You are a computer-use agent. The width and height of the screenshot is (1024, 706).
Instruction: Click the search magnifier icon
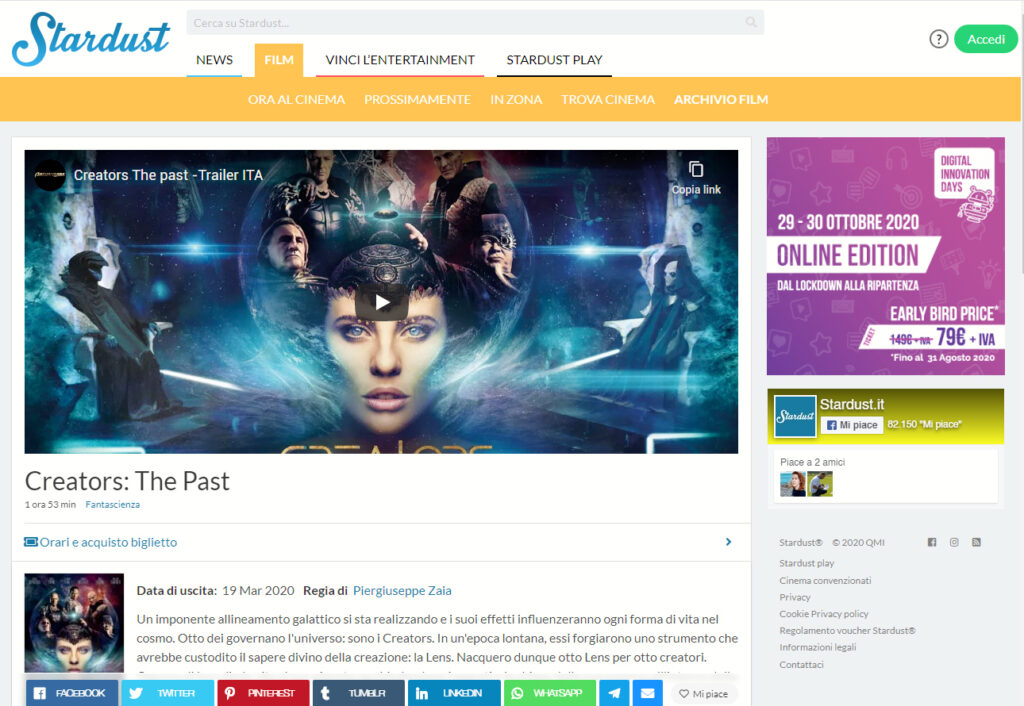[x=751, y=22]
